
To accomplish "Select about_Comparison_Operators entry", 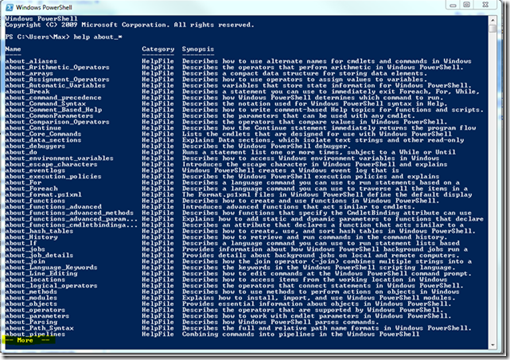I will tap(57, 122).
